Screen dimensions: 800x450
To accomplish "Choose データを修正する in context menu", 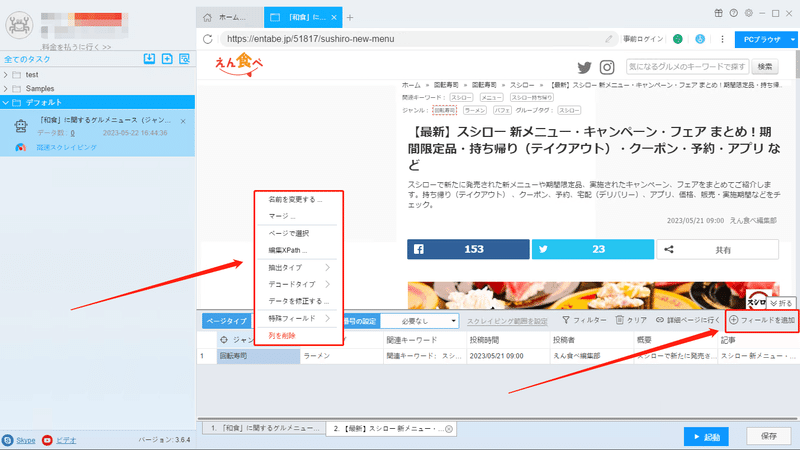I will (298, 301).
